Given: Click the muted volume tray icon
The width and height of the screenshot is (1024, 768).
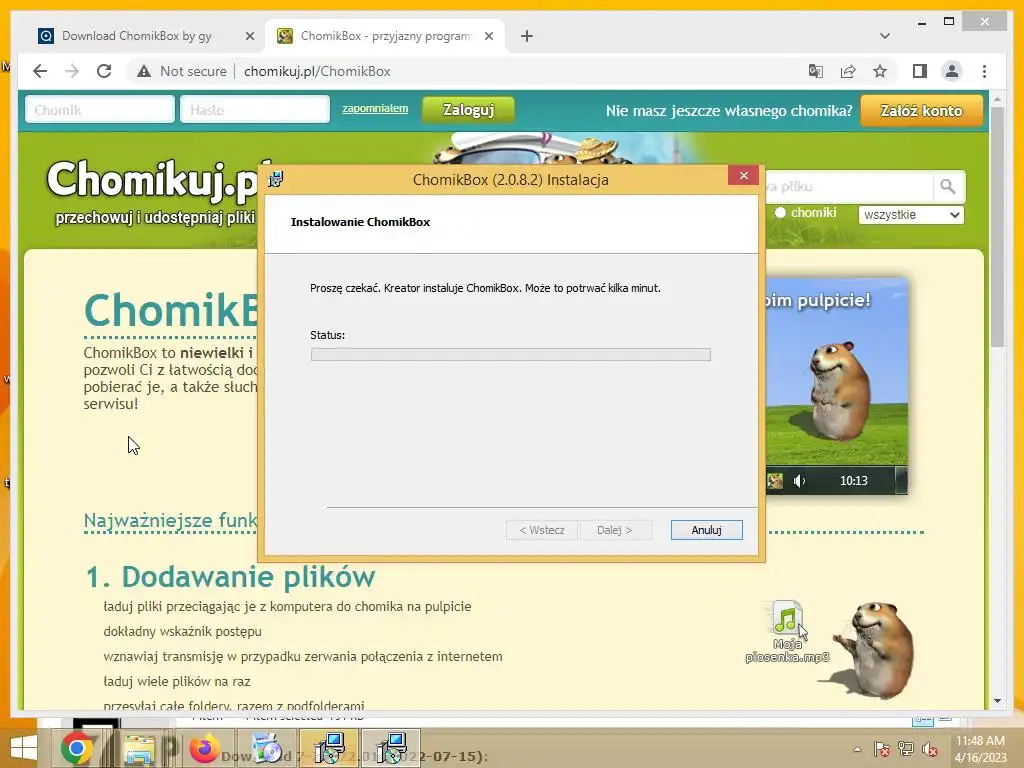Looking at the screenshot, I should click(929, 749).
